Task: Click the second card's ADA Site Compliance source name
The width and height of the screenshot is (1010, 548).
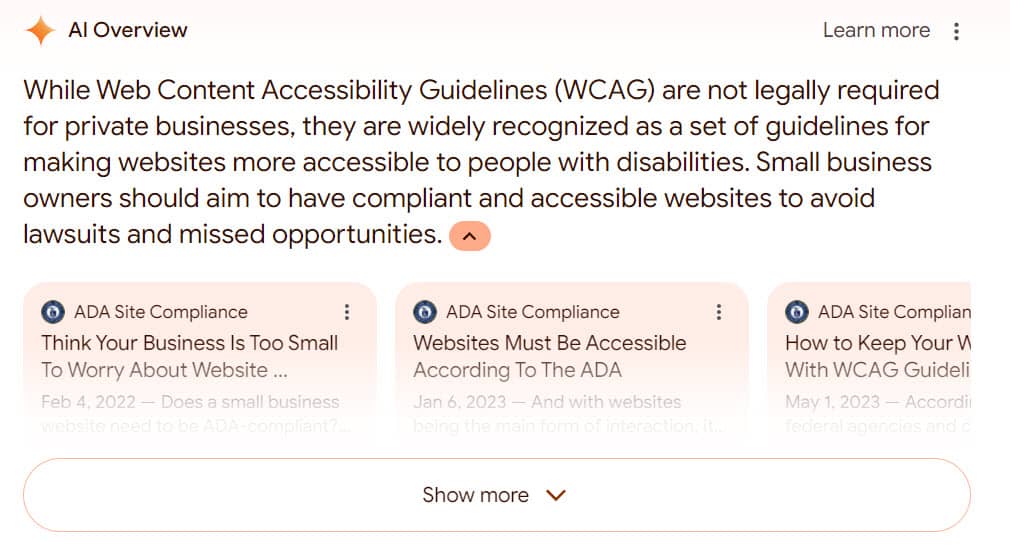Action: click(533, 312)
